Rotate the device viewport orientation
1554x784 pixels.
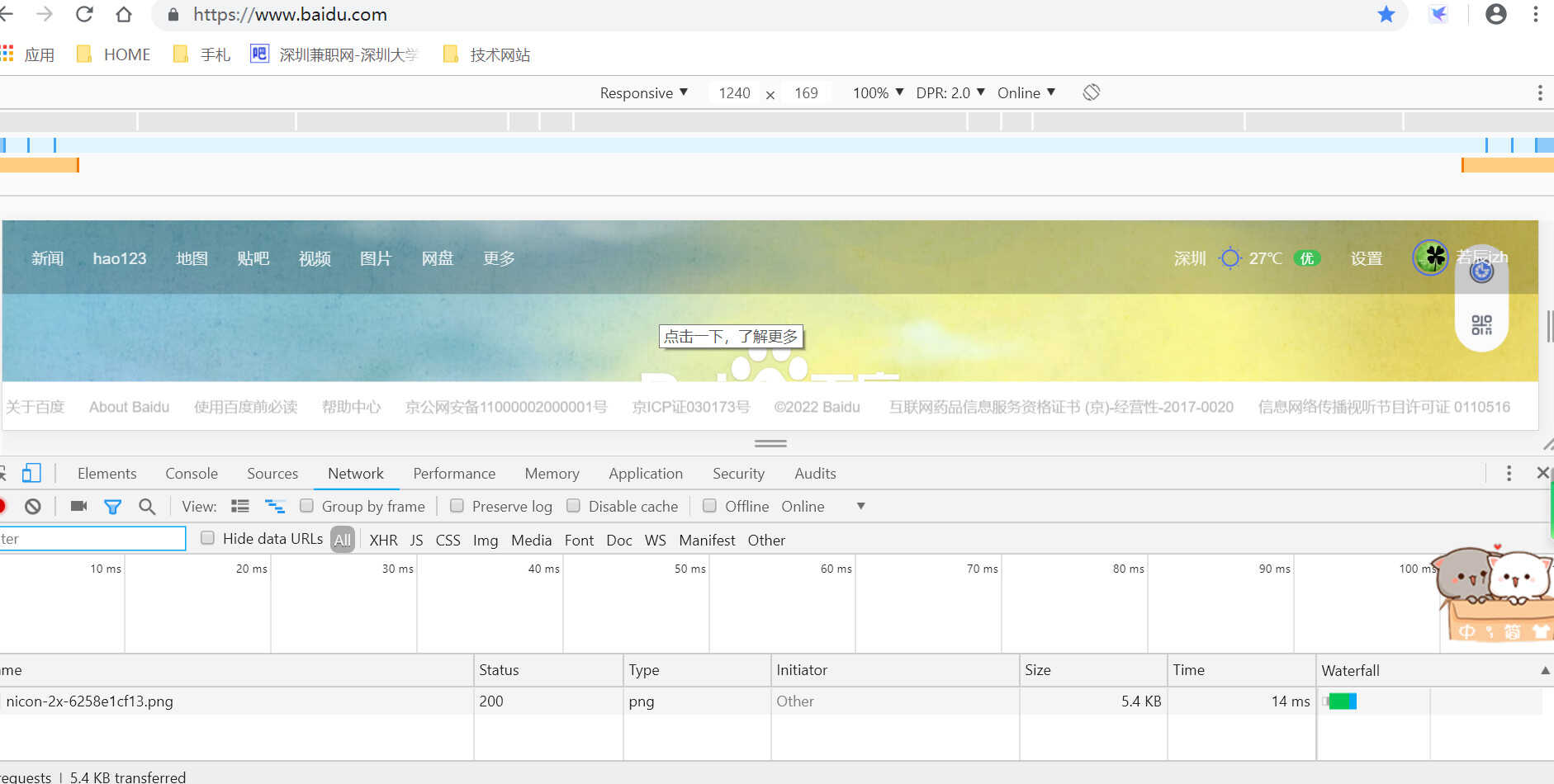(x=1092, y=92)
